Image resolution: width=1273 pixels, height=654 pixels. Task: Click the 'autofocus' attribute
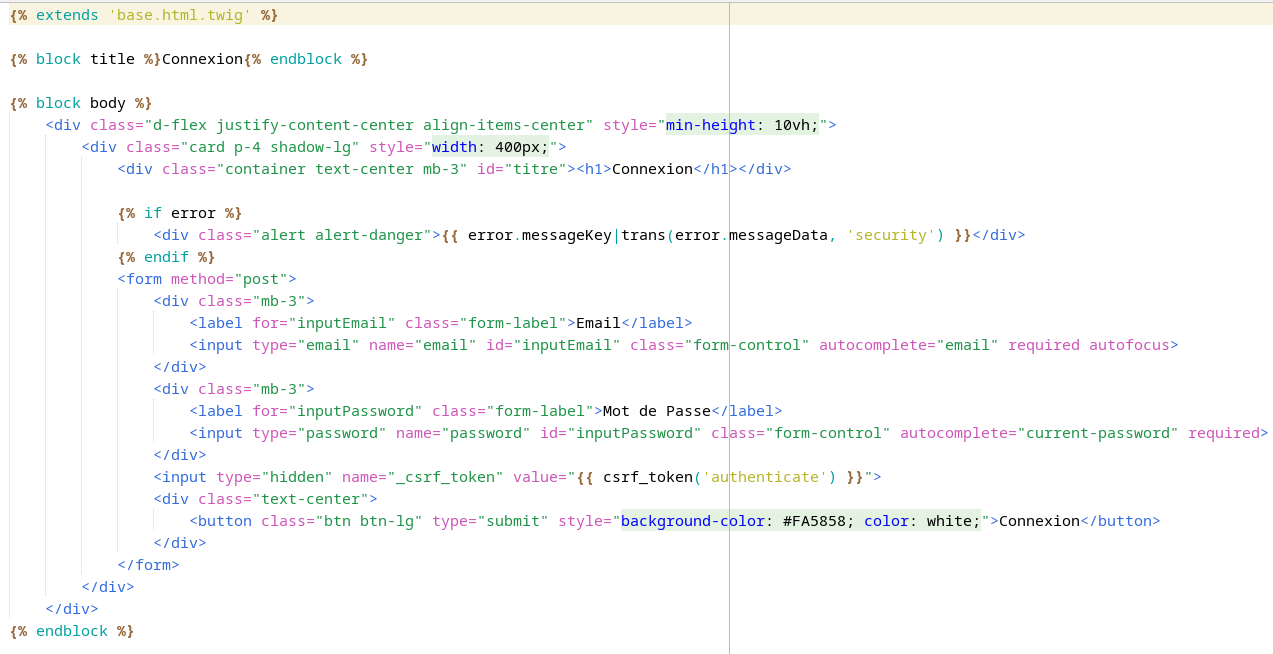pyautogui.click(x=1129, y=345)
